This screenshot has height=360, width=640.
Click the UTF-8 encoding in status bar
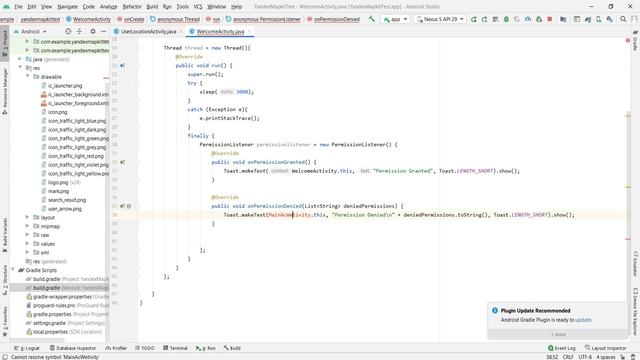tap(585, 357)
